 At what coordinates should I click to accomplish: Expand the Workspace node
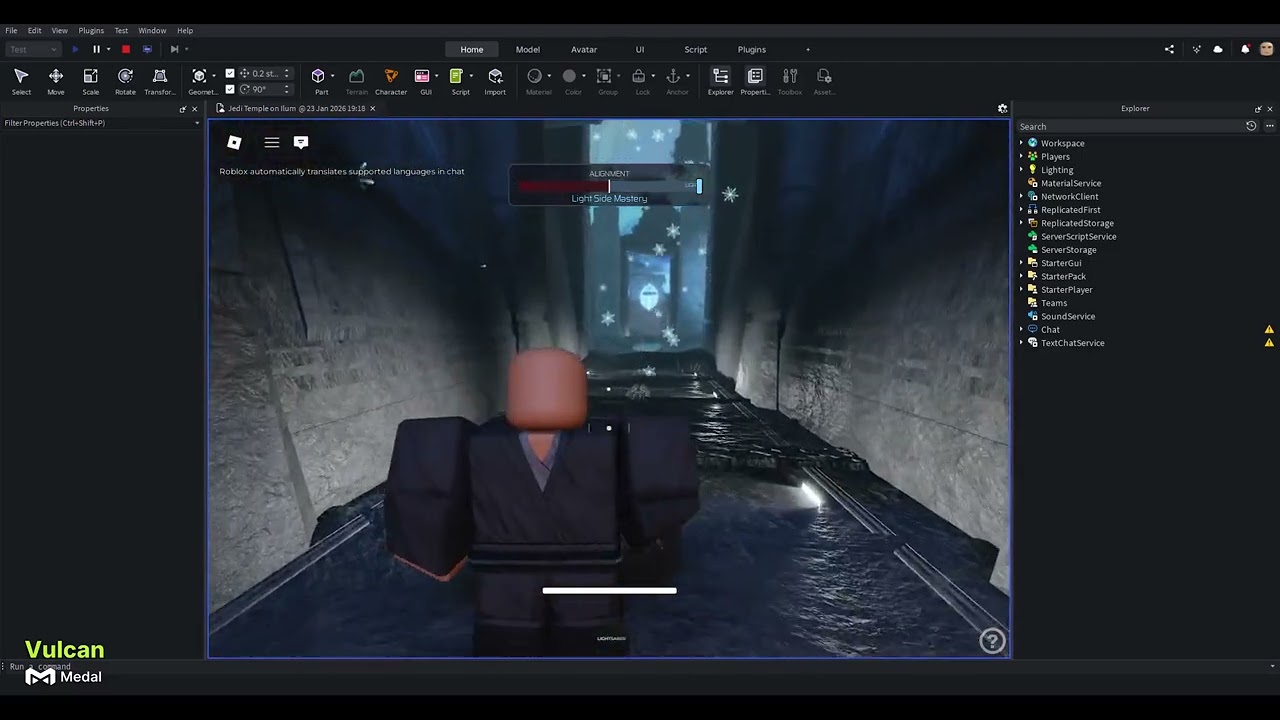[x=1021, y=143]
